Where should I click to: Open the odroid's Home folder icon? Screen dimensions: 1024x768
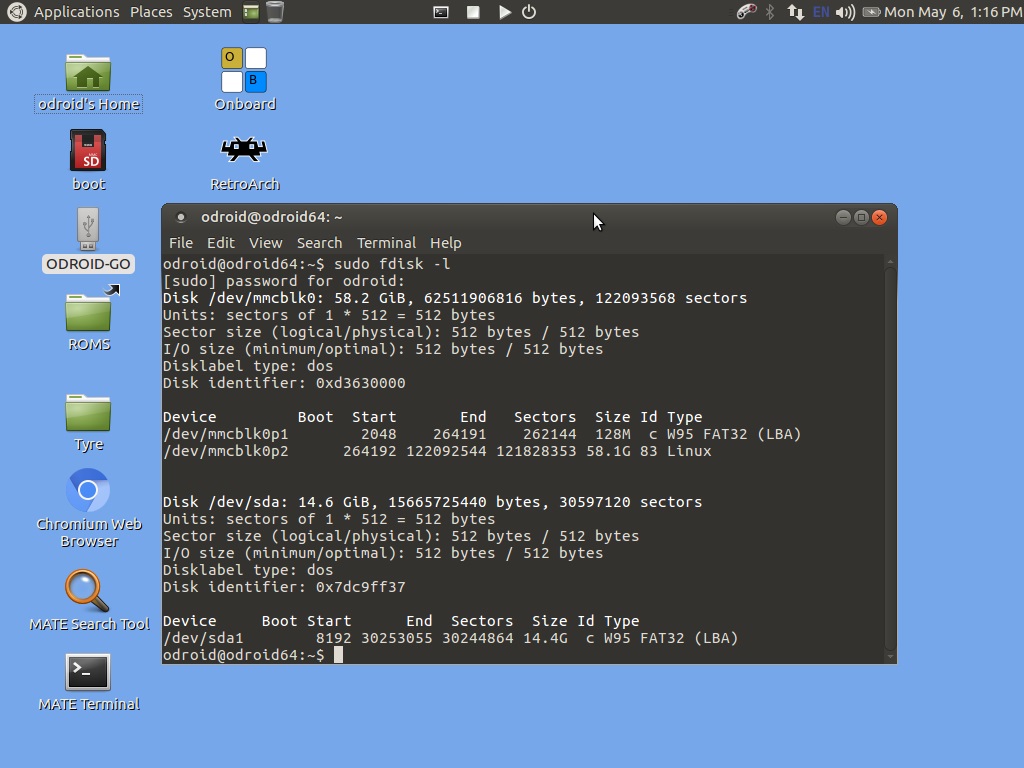coord(88,74)
